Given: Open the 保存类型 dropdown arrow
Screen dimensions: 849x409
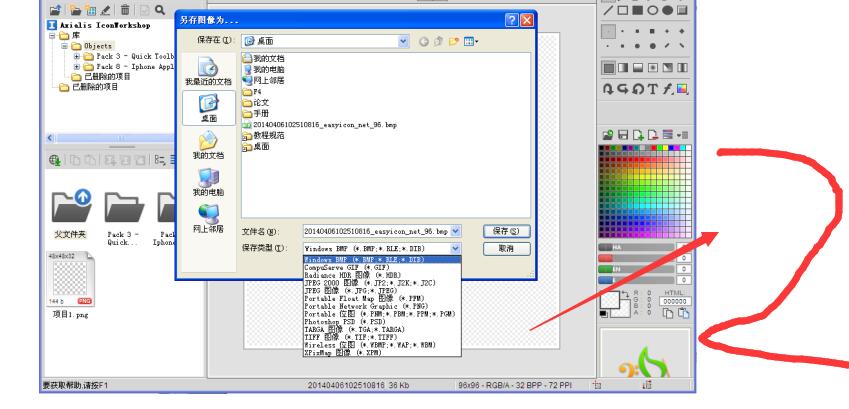Looking at the screenshot, I should (456, 248).
